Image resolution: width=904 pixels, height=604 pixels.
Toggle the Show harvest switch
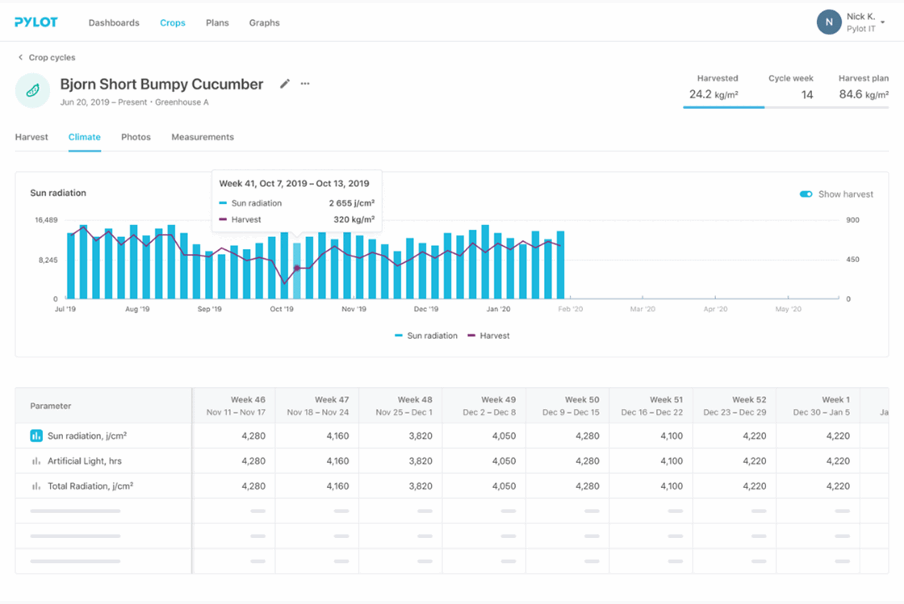[x=806, y=194]
